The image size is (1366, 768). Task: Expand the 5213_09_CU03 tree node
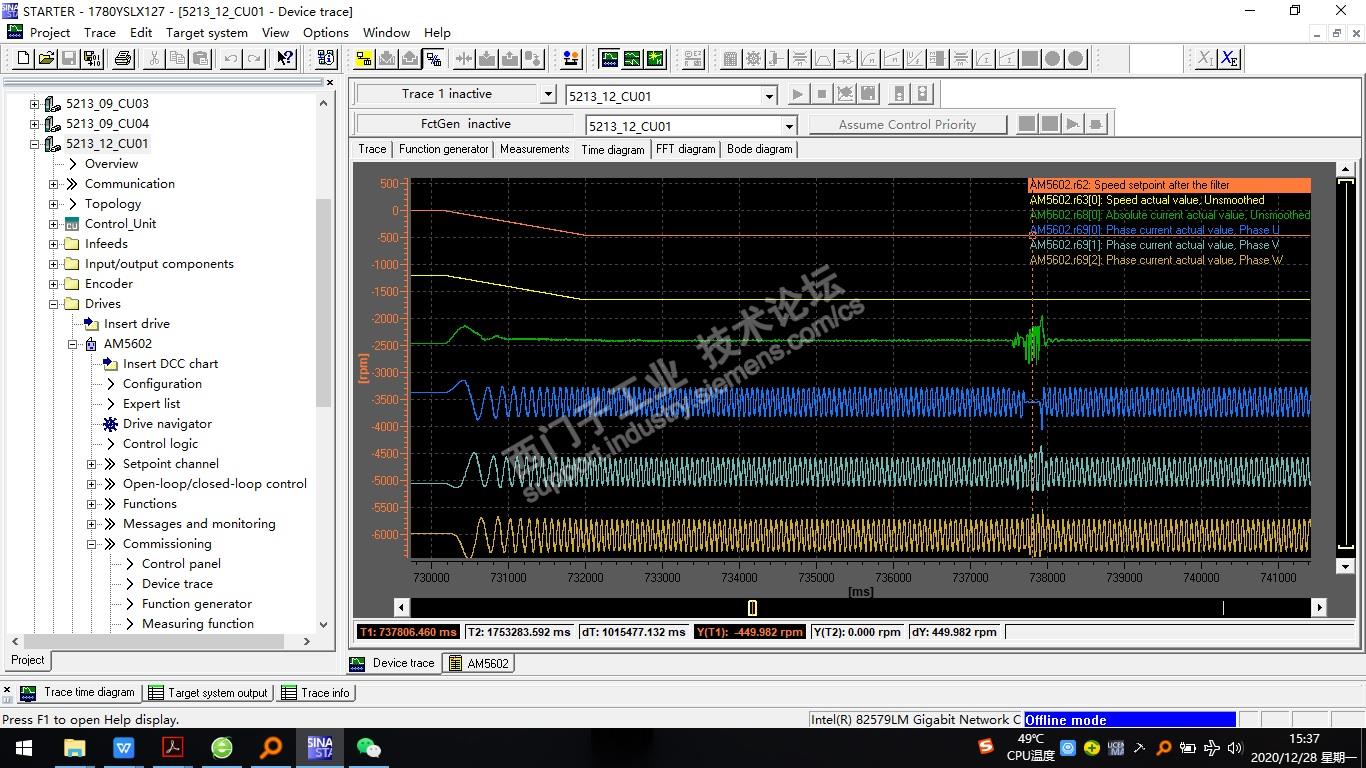[35, 104]
